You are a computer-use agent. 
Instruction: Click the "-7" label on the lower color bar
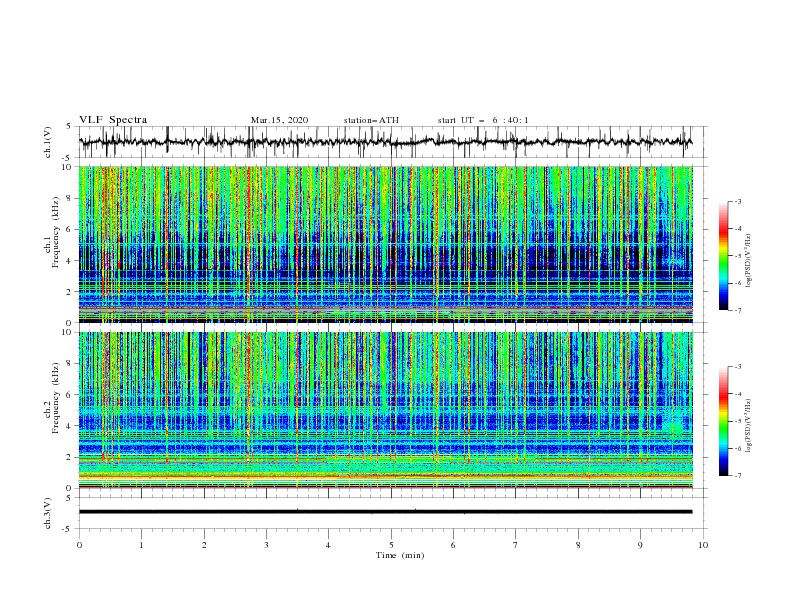point(737,475)
